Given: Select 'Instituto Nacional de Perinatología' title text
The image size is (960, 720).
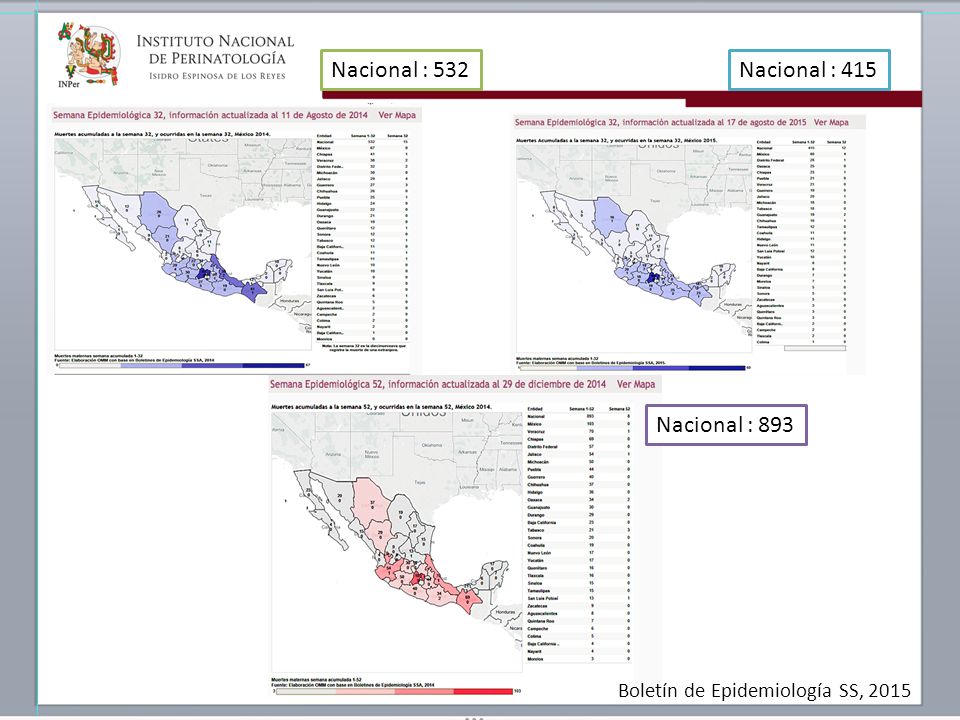Looking at the screenshot, I should click(215, 50).
